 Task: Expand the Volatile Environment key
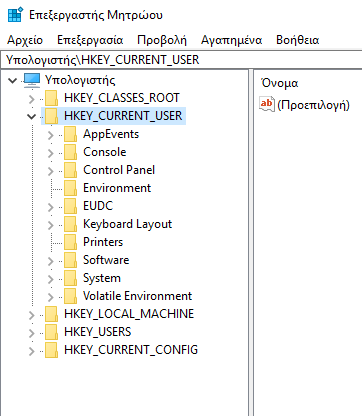(51, 297)
